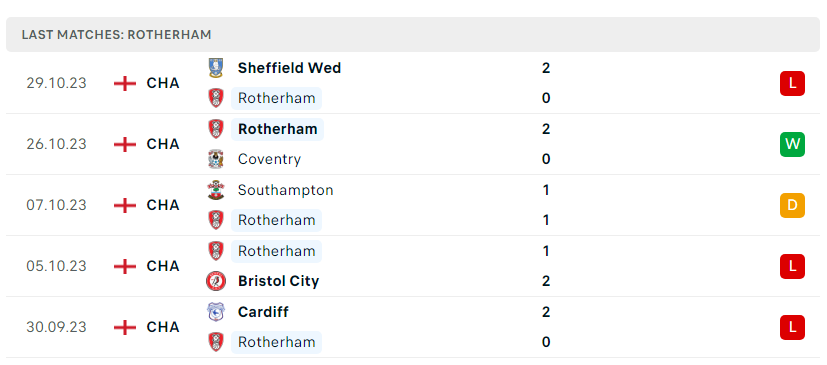Click green W badge for Coventry match
Image resolution: width=827 pixels, height=365 pixels.
(x=792, y=145)
